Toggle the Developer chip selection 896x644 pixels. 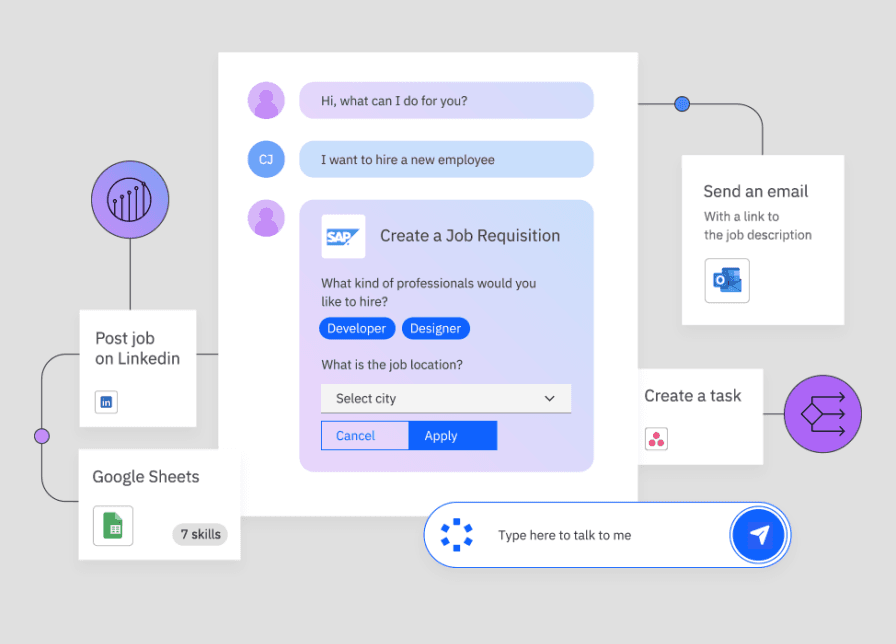(357, 328)
